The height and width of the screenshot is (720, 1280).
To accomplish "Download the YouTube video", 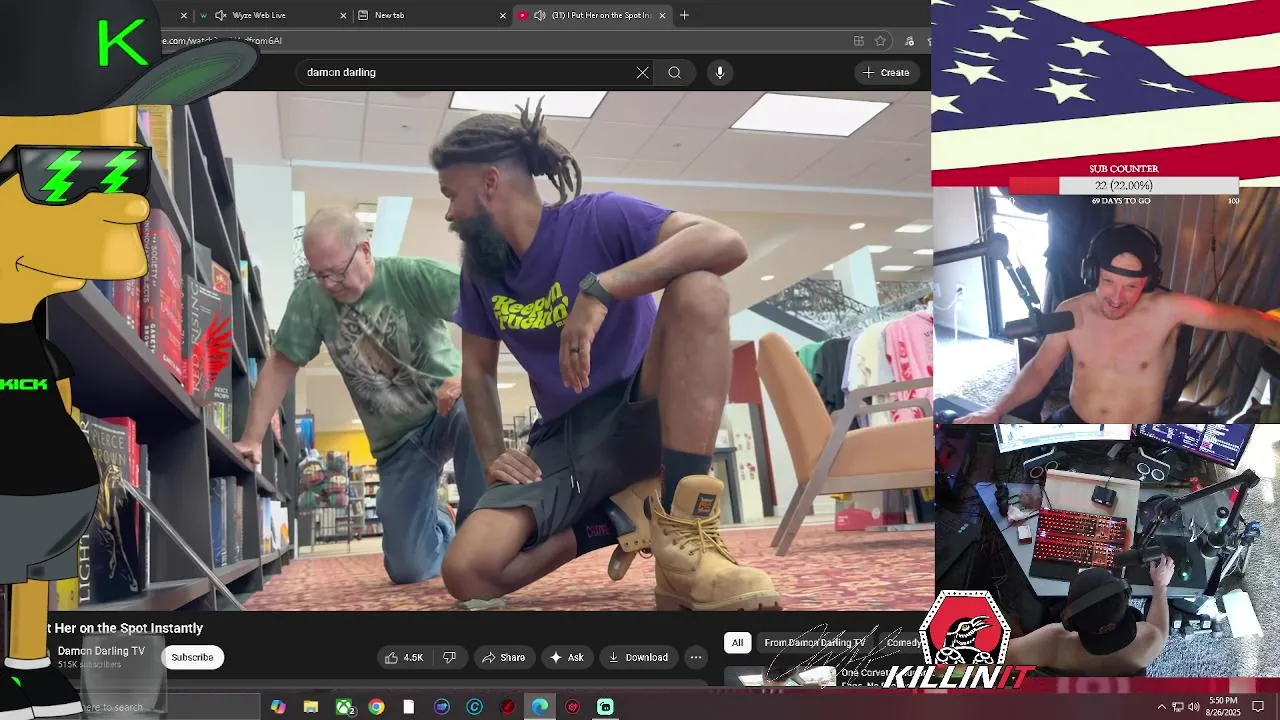I will (x=638, y=657).
